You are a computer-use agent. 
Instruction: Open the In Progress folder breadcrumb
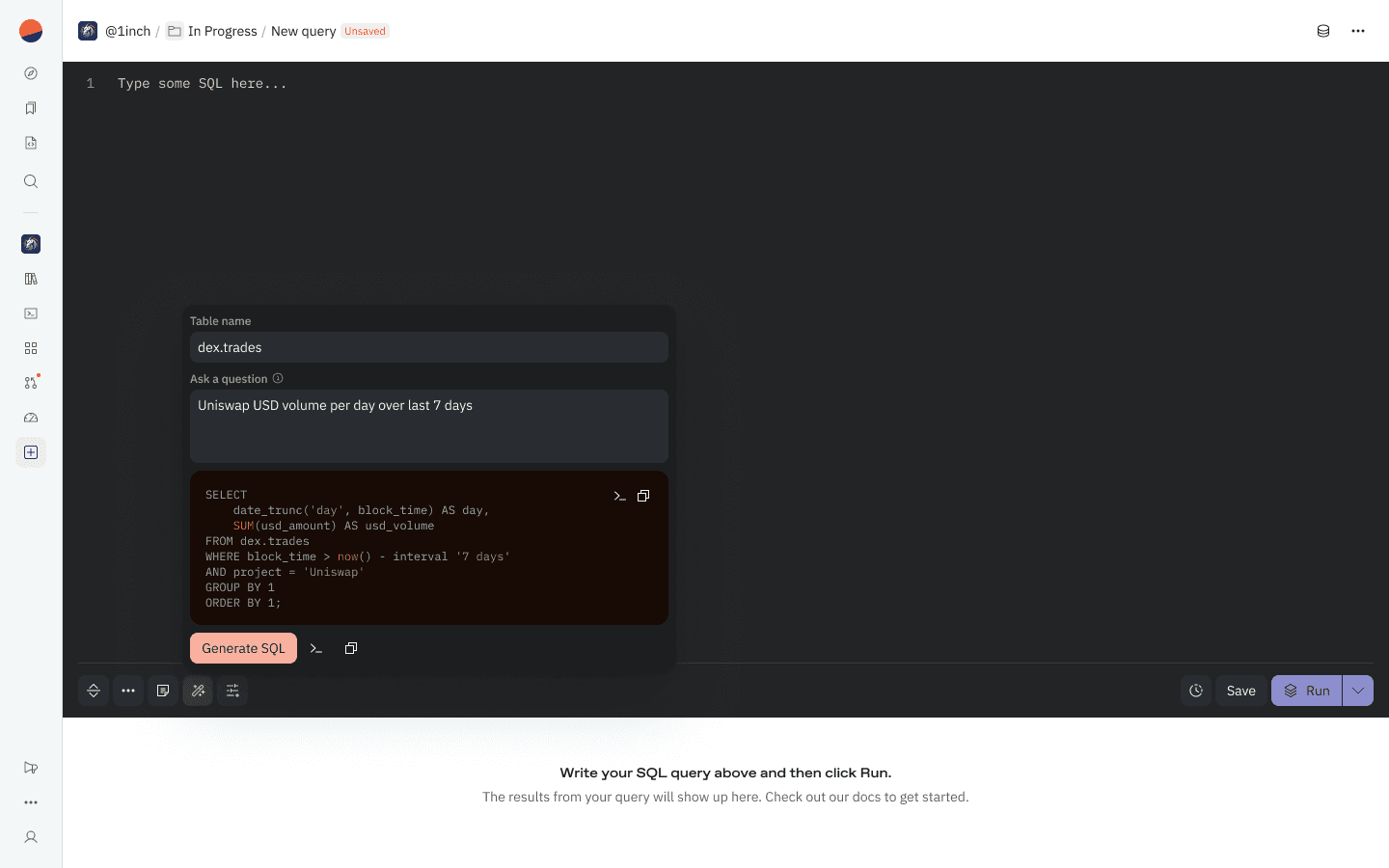click(x=222, y=31)
